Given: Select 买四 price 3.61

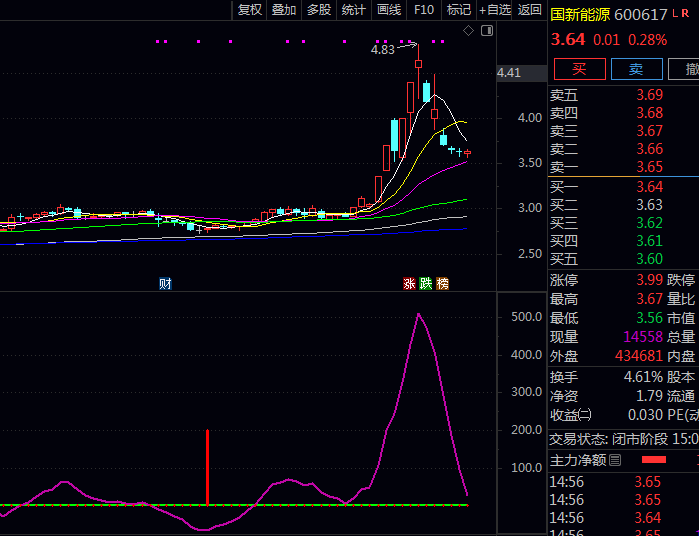Looking at the screenshot, I should (x=650, y=241).
